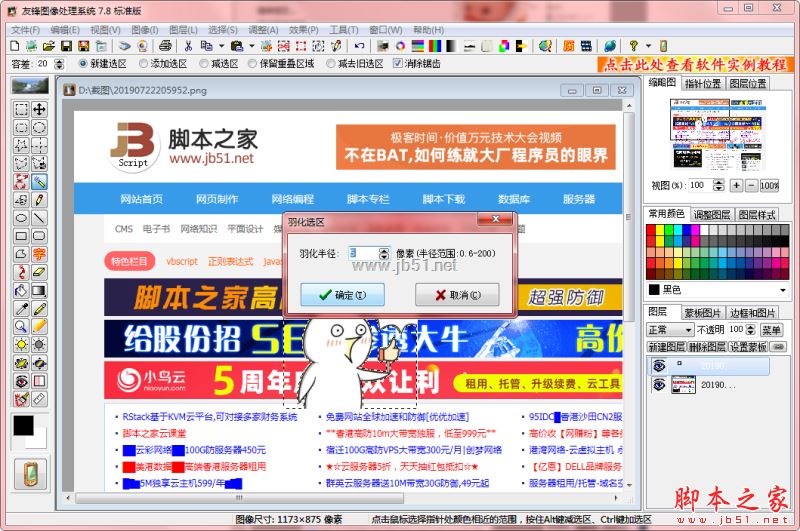This screenshot has width=800, height=531.
Task: Click the 删除图层 button
Action: coord(707,347)
